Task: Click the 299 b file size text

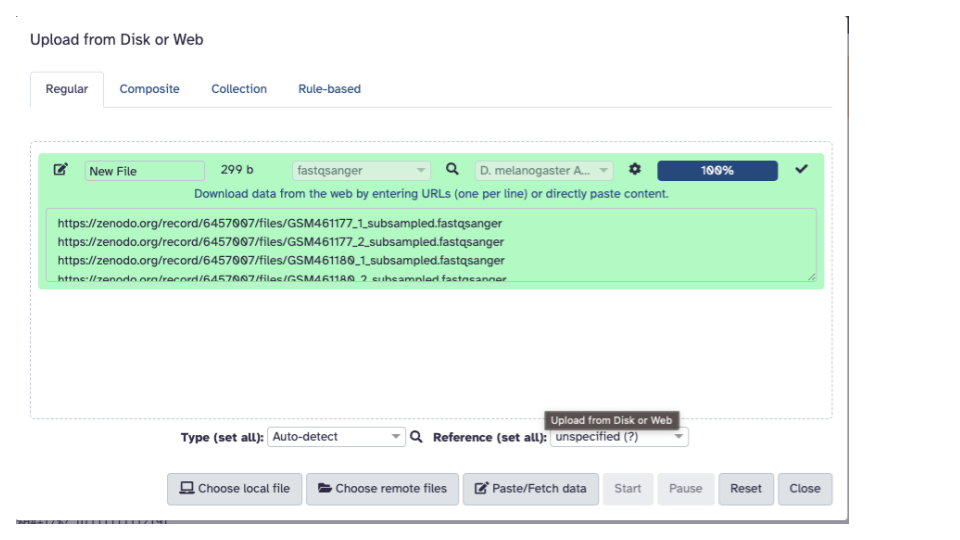Action: (237, 170)
